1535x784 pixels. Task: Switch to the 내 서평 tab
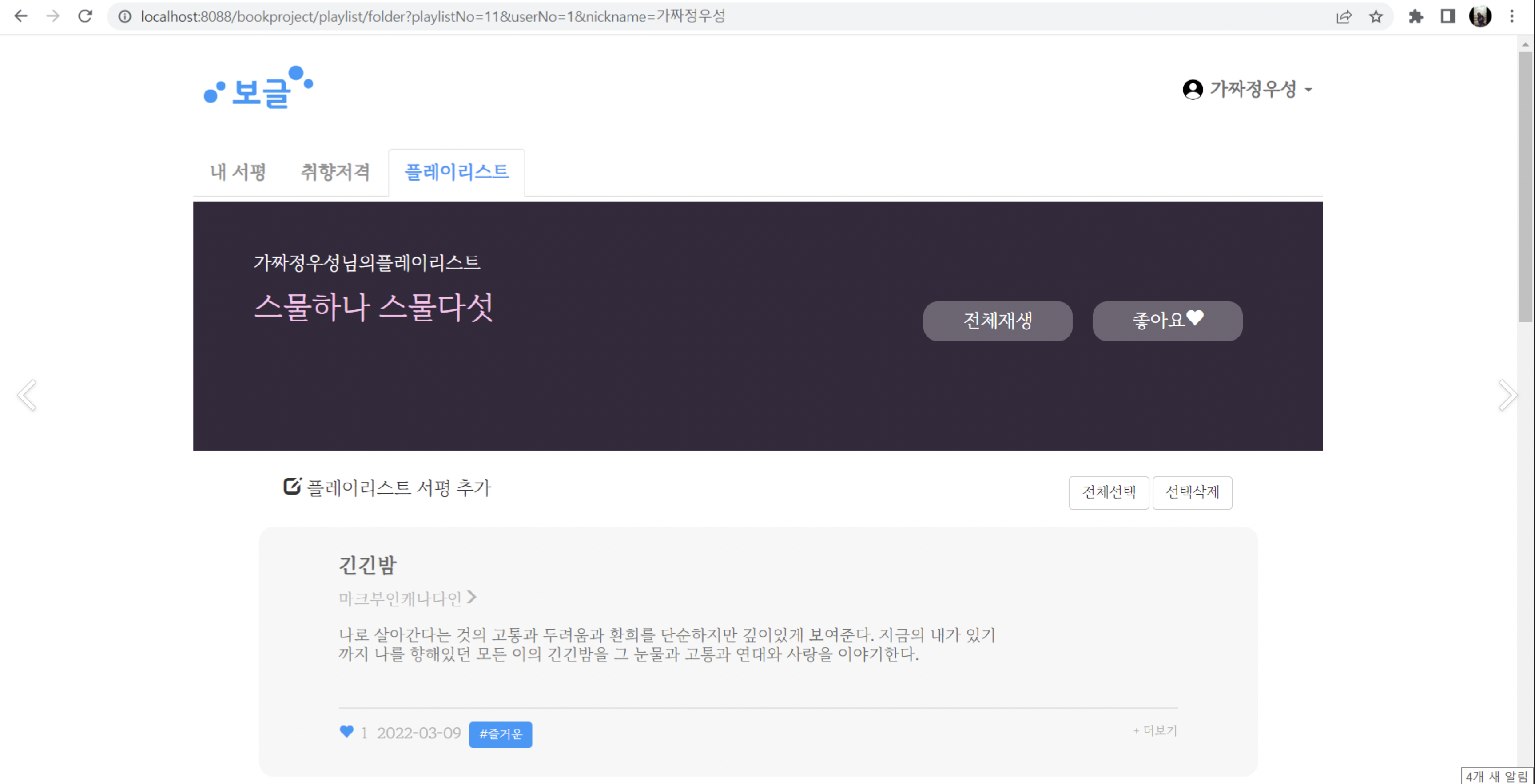pos(239,171)
